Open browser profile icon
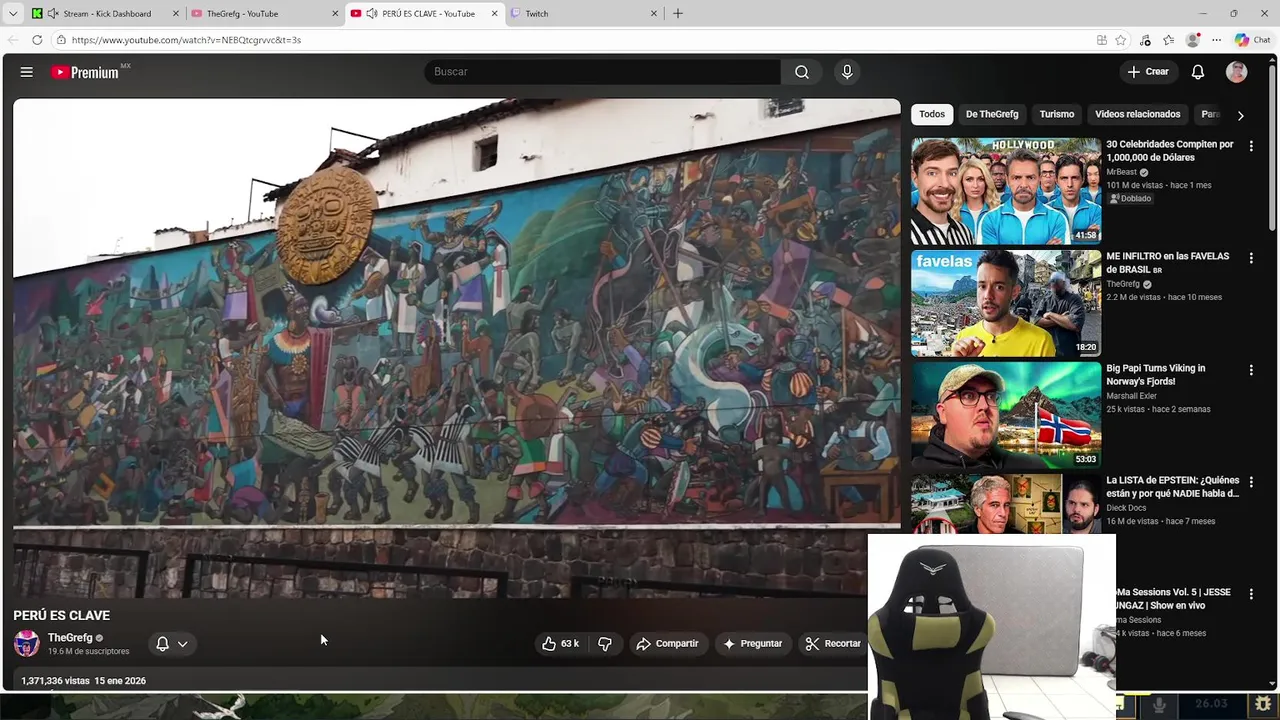The width and height of the screenshot is (1280, 720). [1192, 40]
